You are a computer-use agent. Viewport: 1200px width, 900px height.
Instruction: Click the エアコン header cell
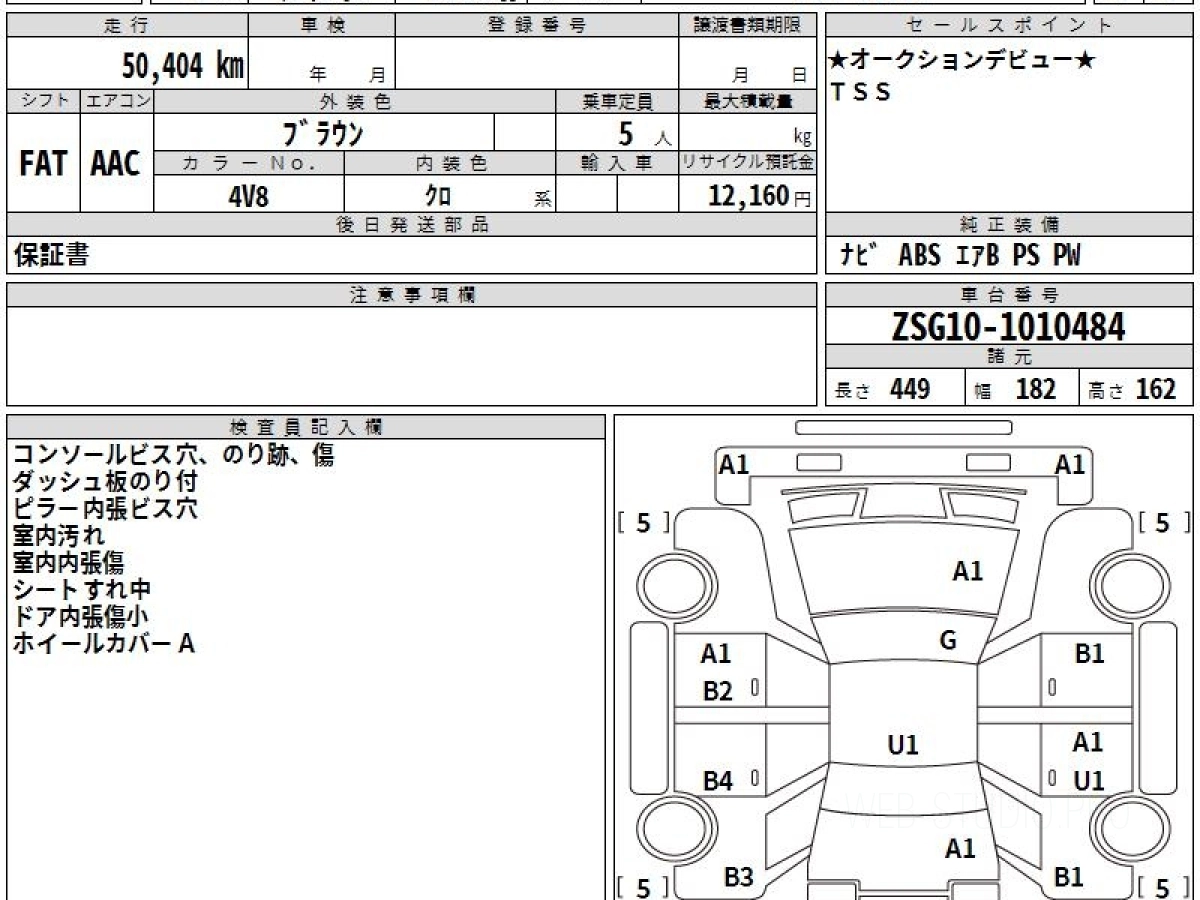coord(117,101)
